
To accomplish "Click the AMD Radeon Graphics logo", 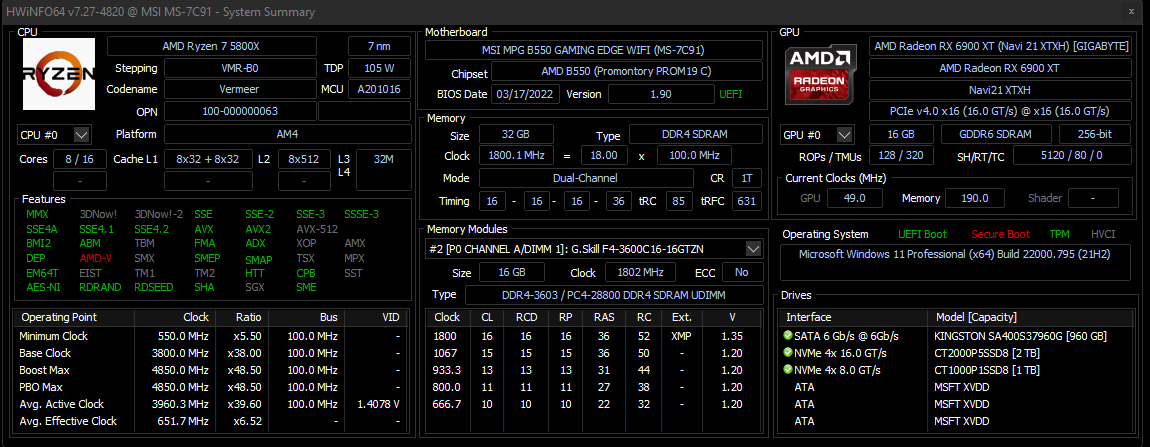I will [x=820, y=73].
